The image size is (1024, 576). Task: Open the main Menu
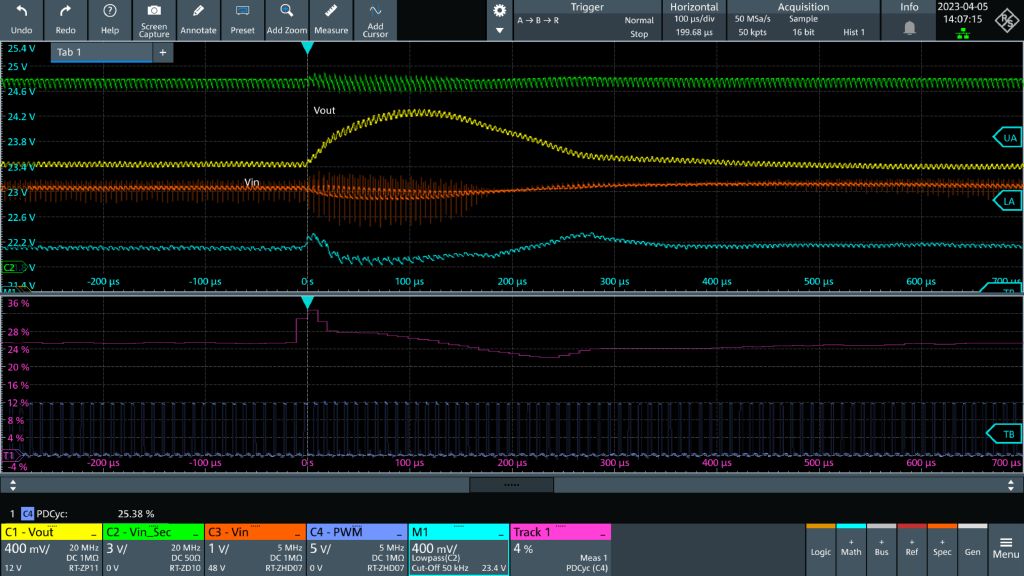(1005, 549)
